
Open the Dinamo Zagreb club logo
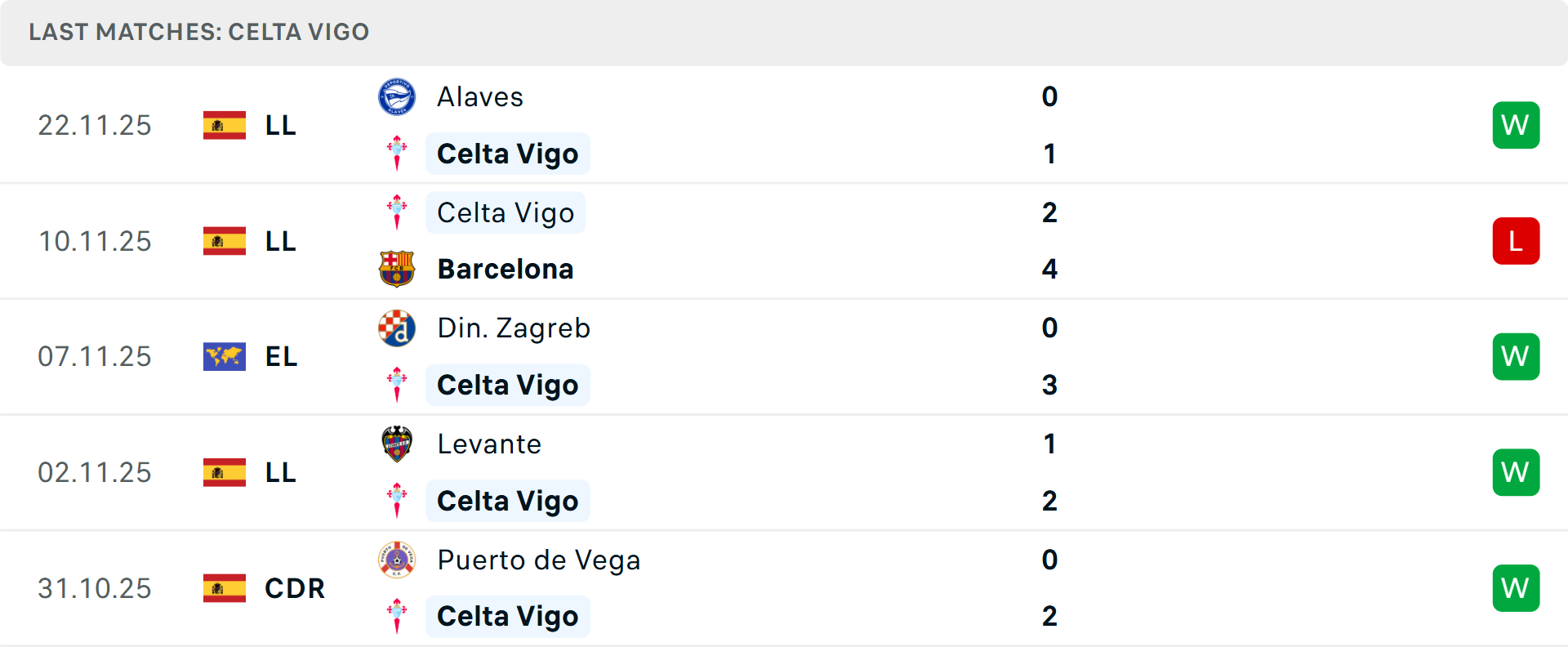tap(398, 328)
